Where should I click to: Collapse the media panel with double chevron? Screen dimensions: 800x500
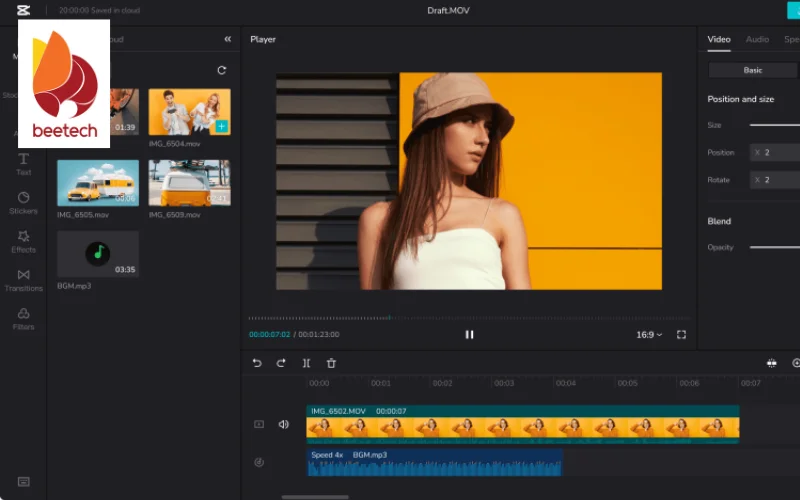pos(227,39)
